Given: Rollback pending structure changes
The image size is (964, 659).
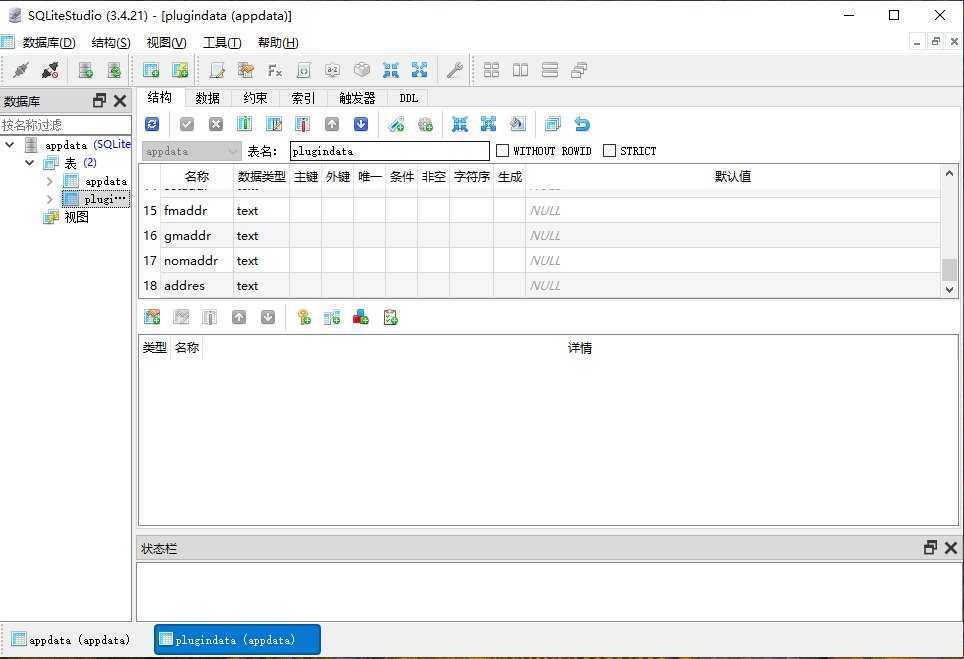Looking at the screenshot, I should click(x=216, y=123).
